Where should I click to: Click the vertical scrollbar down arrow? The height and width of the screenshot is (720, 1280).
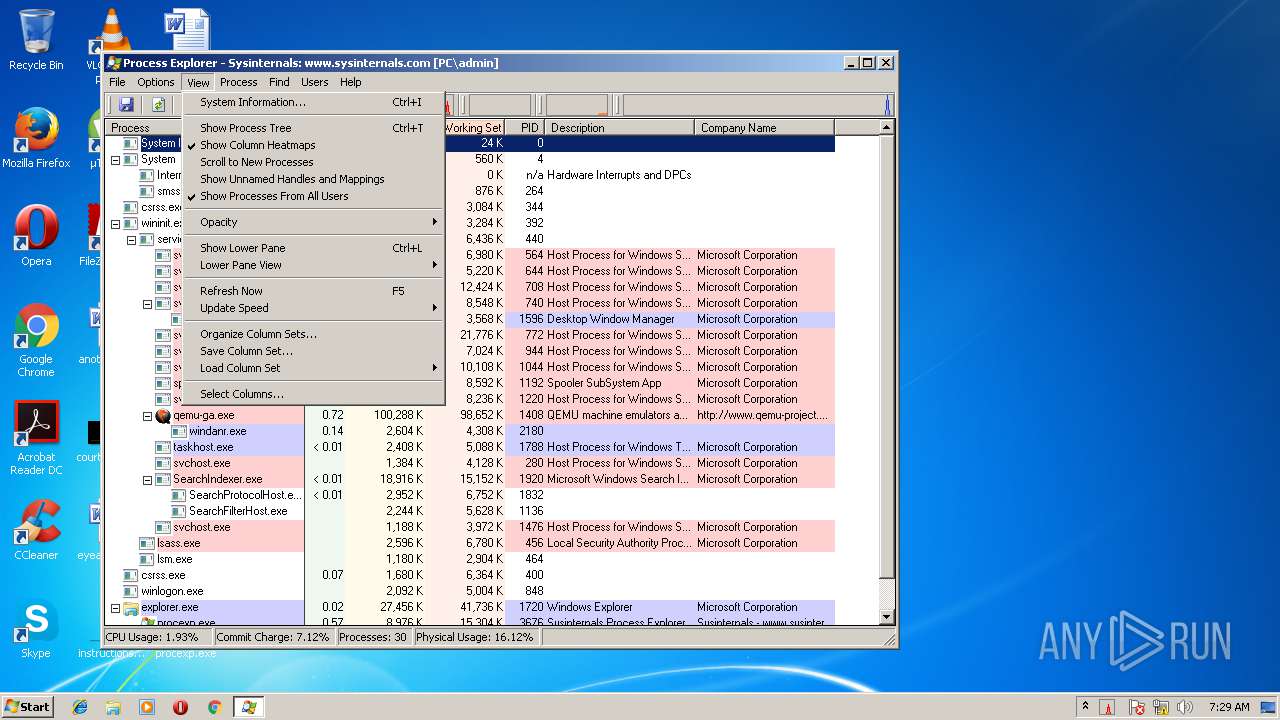coord(886,618)
